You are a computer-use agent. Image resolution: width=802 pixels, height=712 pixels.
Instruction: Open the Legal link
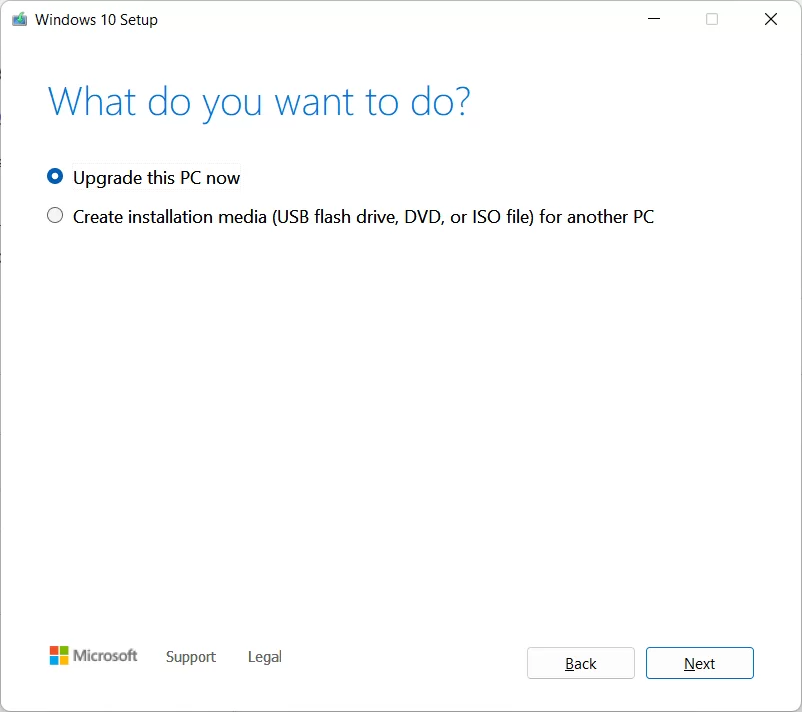pos(264,657)
